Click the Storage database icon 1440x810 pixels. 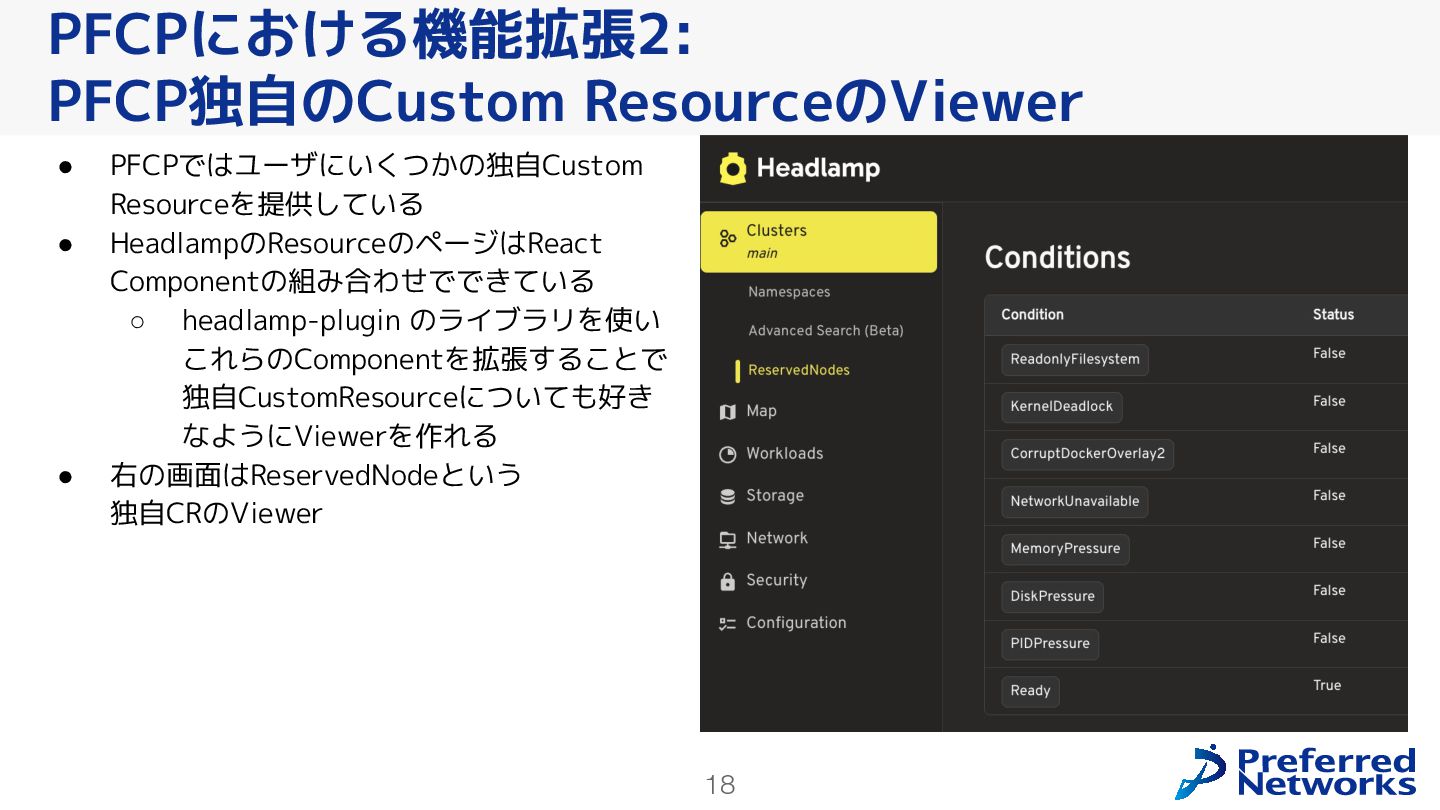(x=728, y=496)
